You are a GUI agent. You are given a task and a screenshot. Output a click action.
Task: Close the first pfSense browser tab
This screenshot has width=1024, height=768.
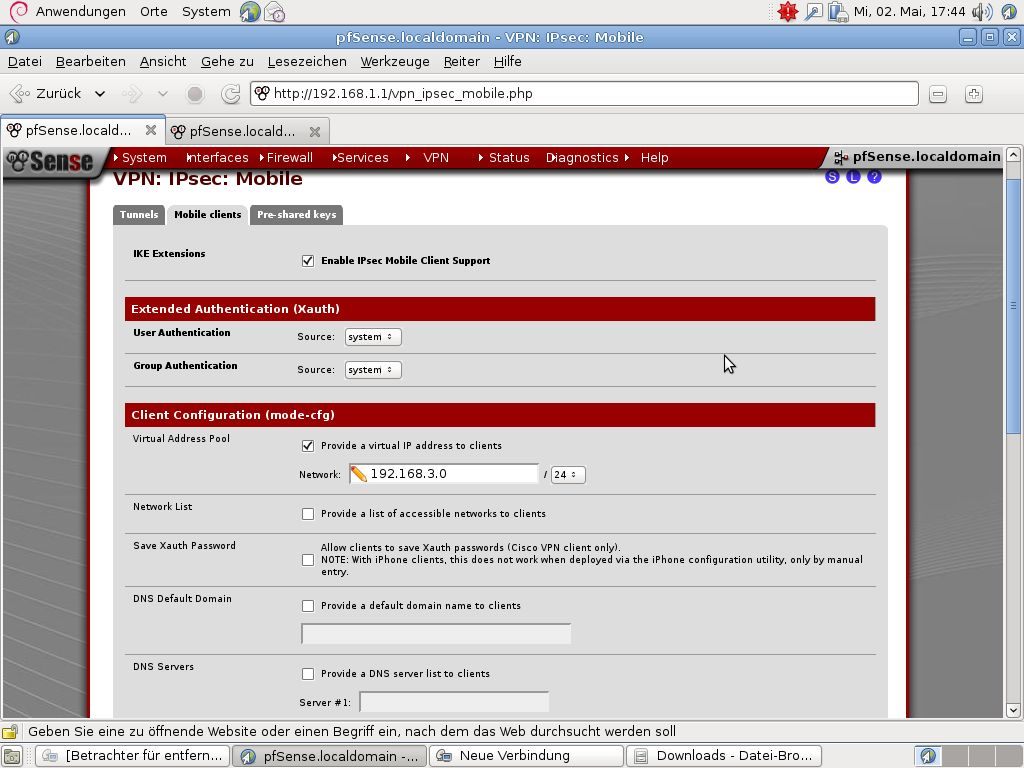151,130
